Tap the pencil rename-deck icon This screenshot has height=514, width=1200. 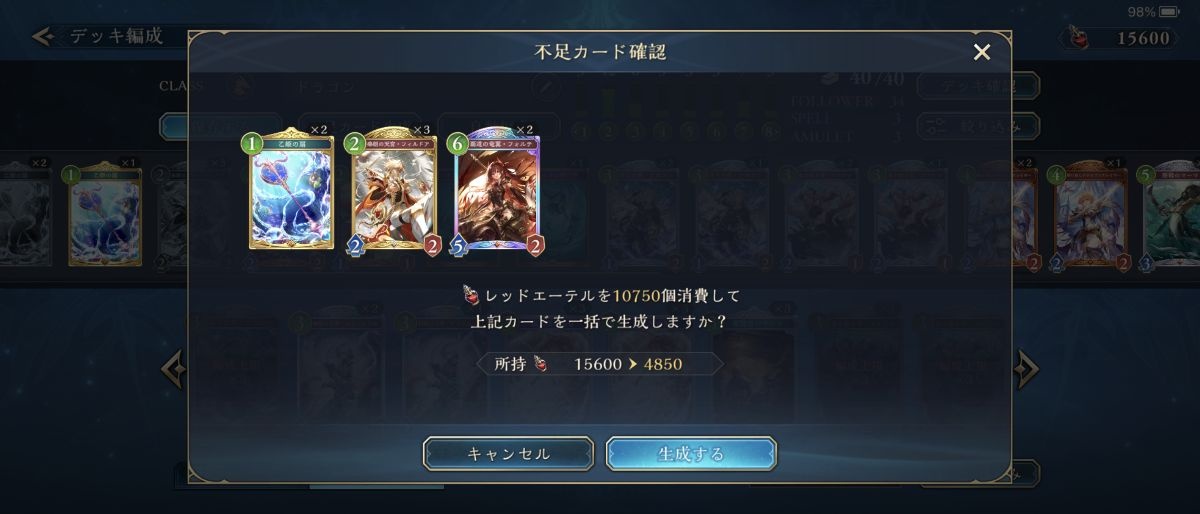click(x=545, y=87)
